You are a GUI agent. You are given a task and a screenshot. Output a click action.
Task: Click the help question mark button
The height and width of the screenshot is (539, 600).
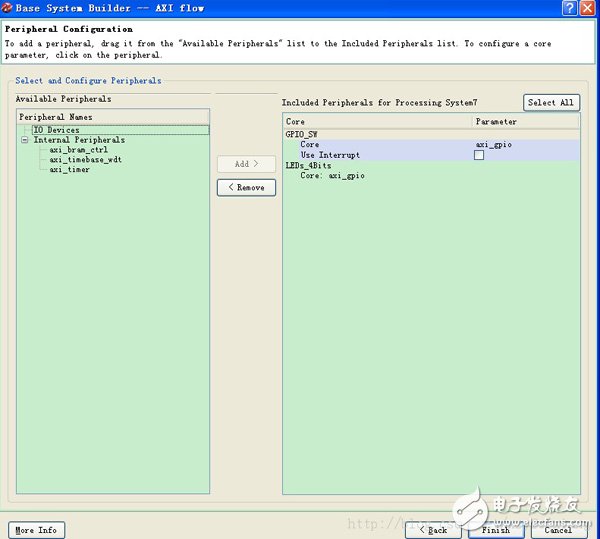569,8
